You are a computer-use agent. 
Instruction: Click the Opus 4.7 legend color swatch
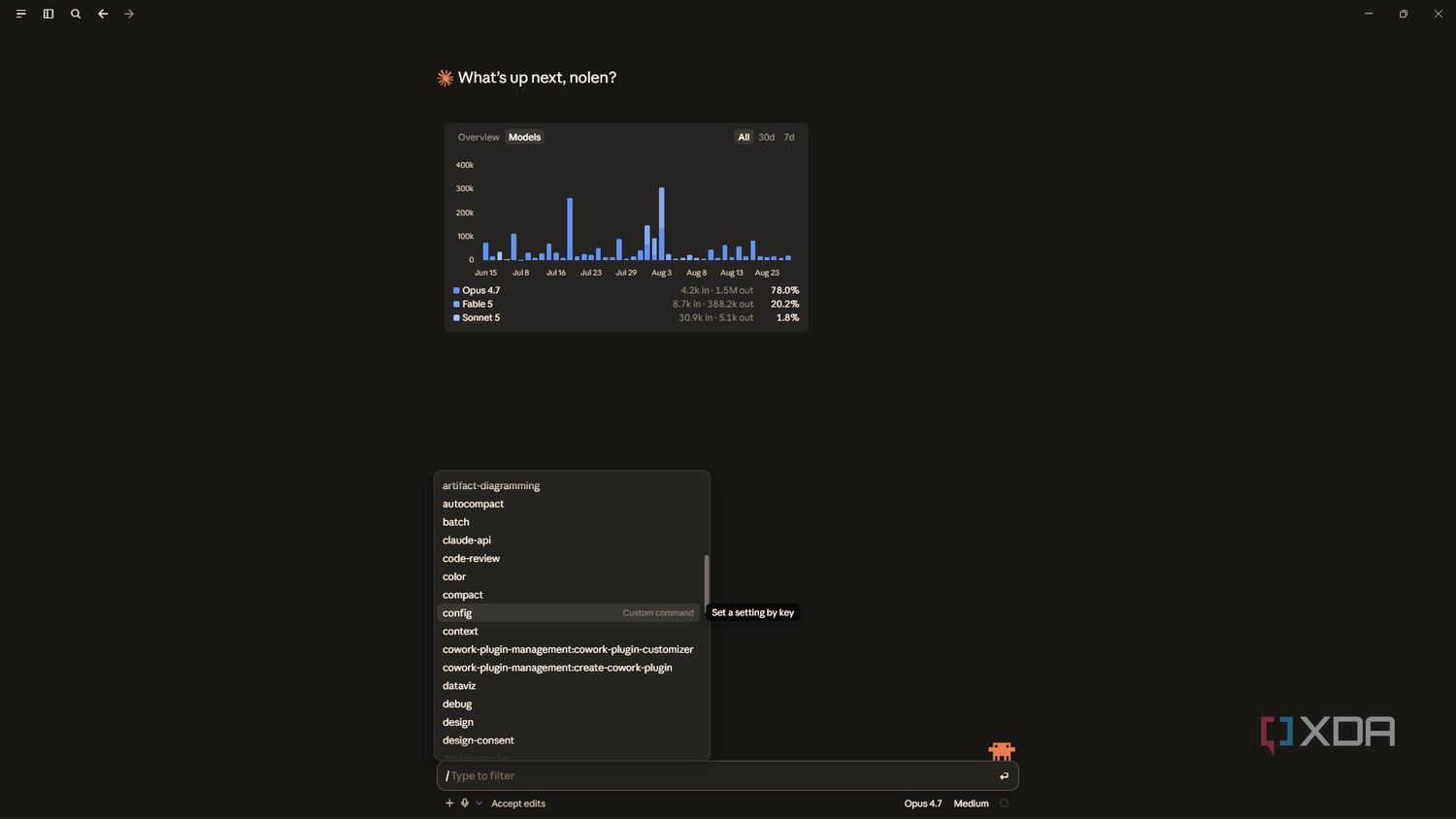(456, 290)
